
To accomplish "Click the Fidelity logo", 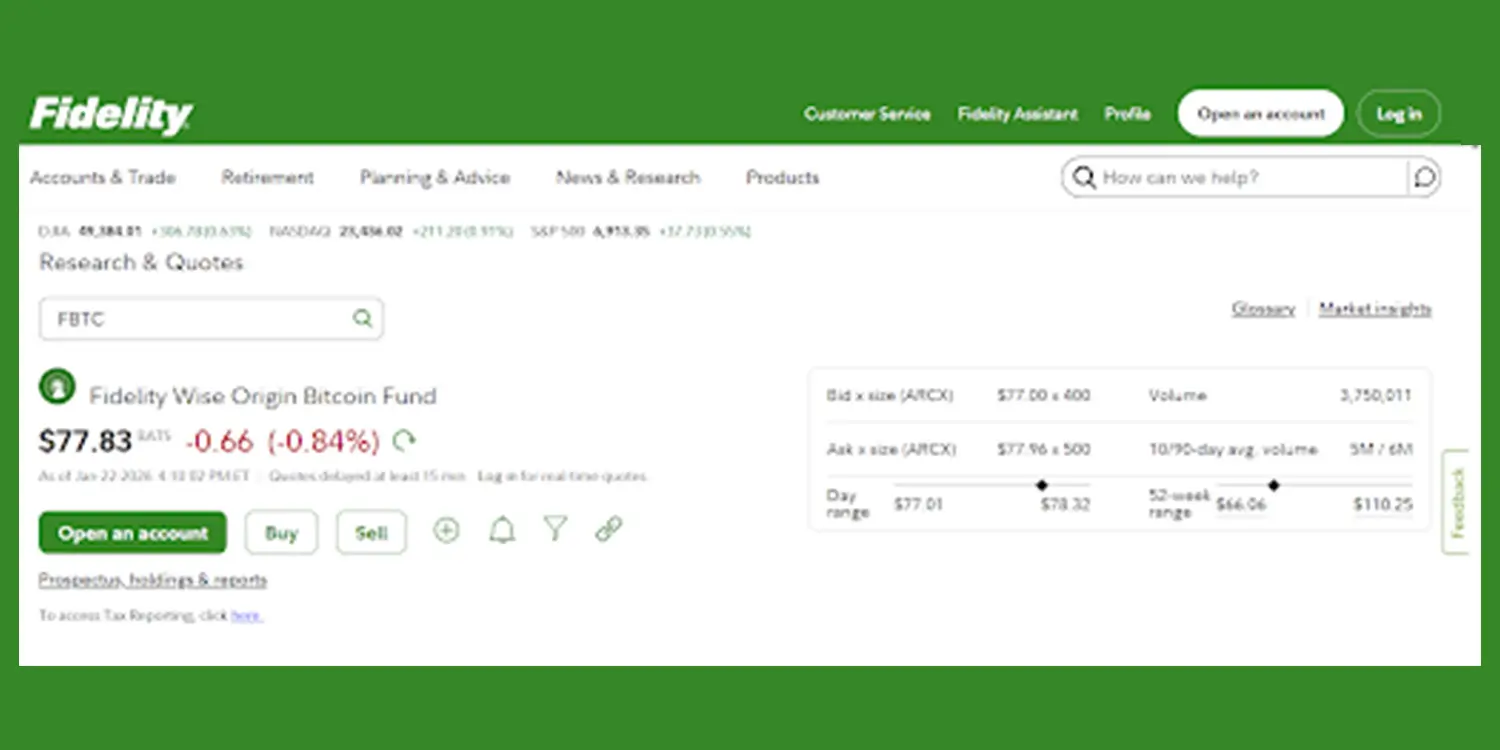I will tap(111, 115).
